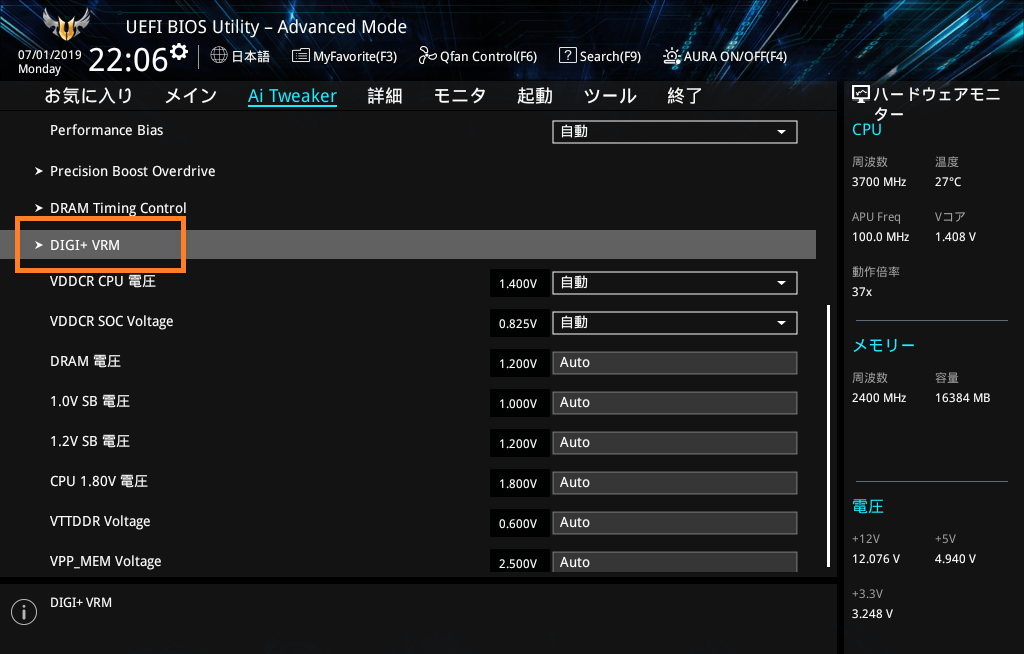The image size is (1024, 654).
Task: Click the 1.0V SB 電圧 label
Action: 90,401
